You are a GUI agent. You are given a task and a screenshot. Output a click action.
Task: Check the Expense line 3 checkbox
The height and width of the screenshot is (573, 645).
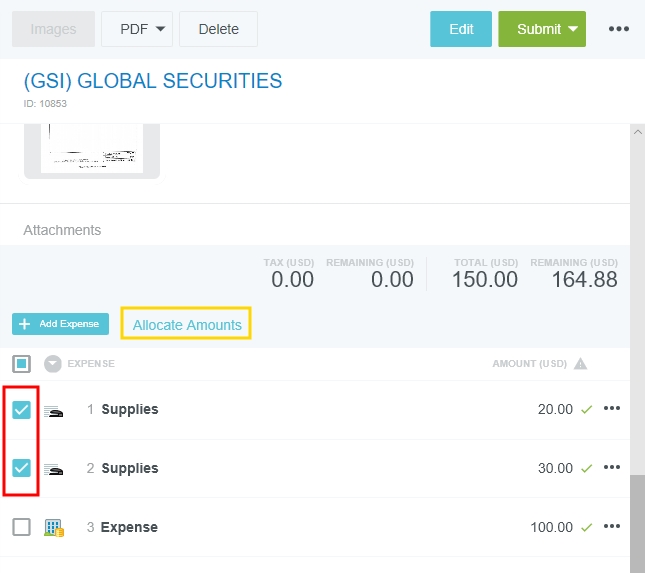pyautogui.click(x=21, y=527)
